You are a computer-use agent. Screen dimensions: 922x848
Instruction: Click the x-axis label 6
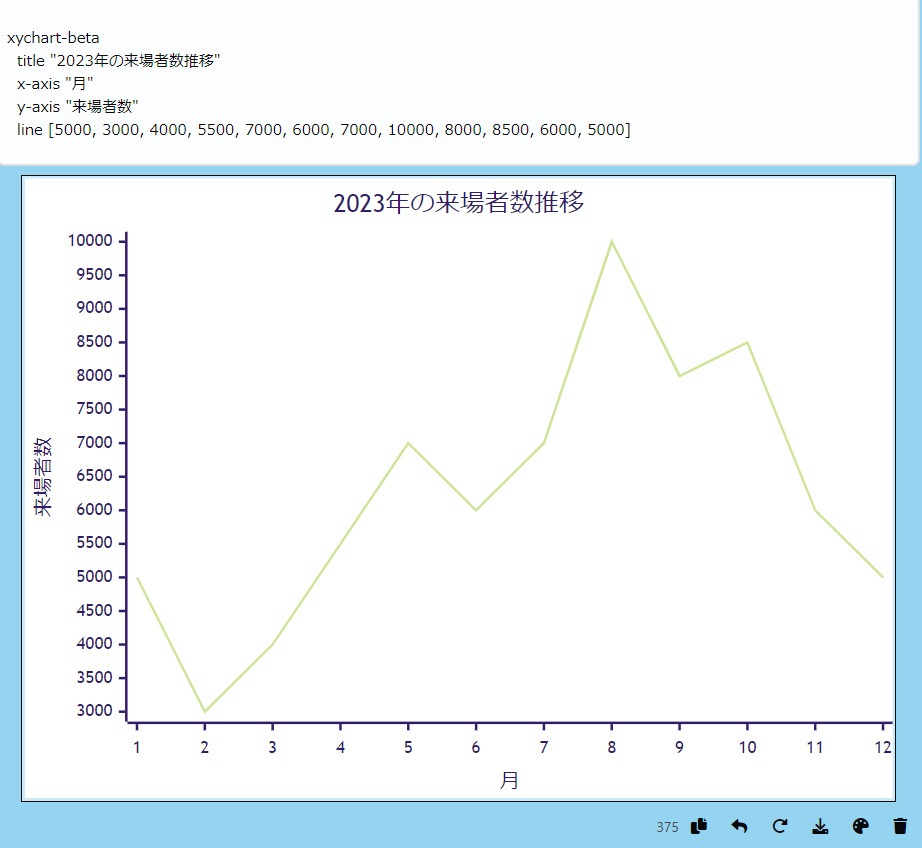476,747
